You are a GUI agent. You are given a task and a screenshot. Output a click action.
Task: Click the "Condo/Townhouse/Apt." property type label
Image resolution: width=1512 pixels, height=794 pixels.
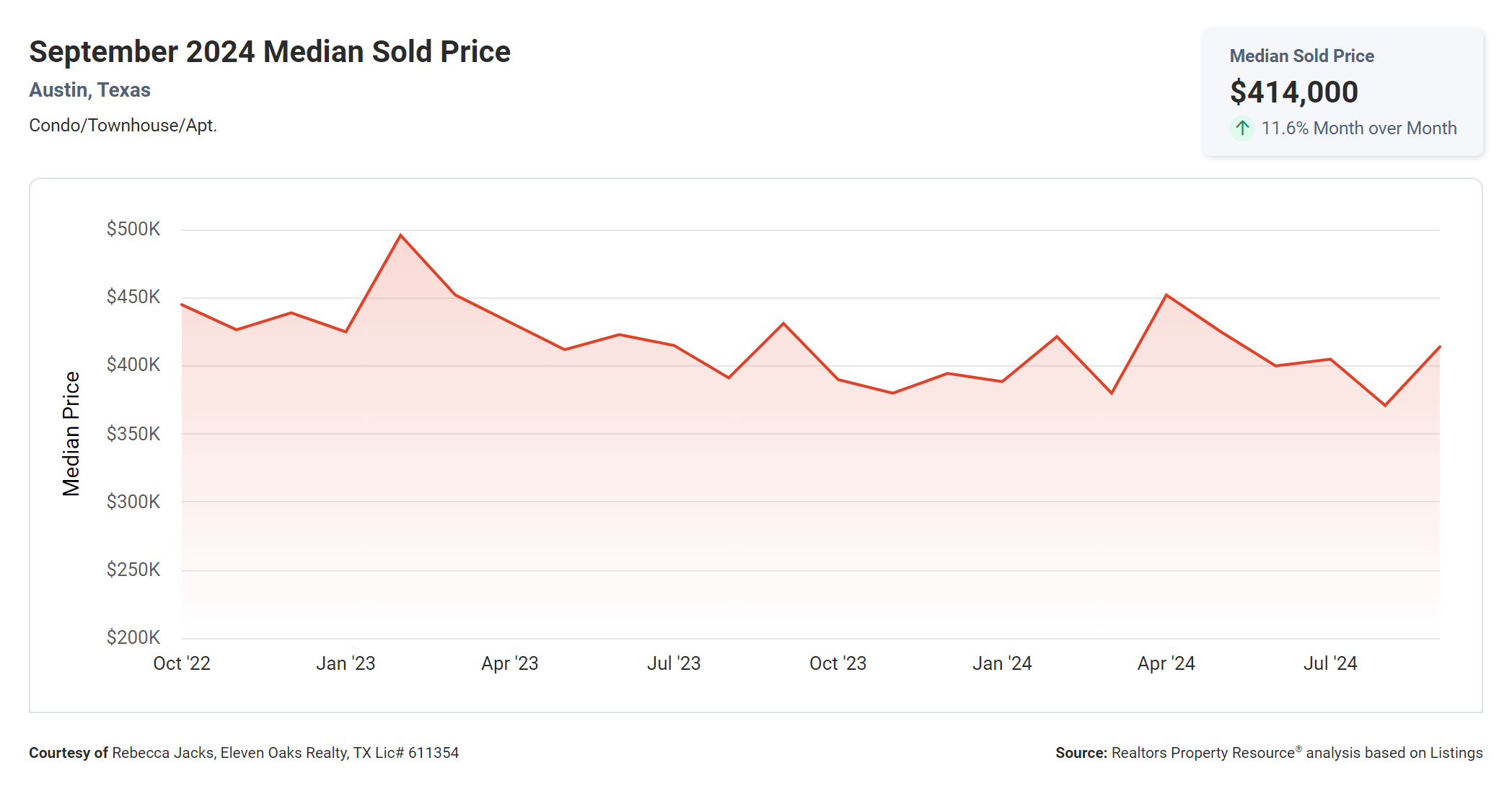123,126
